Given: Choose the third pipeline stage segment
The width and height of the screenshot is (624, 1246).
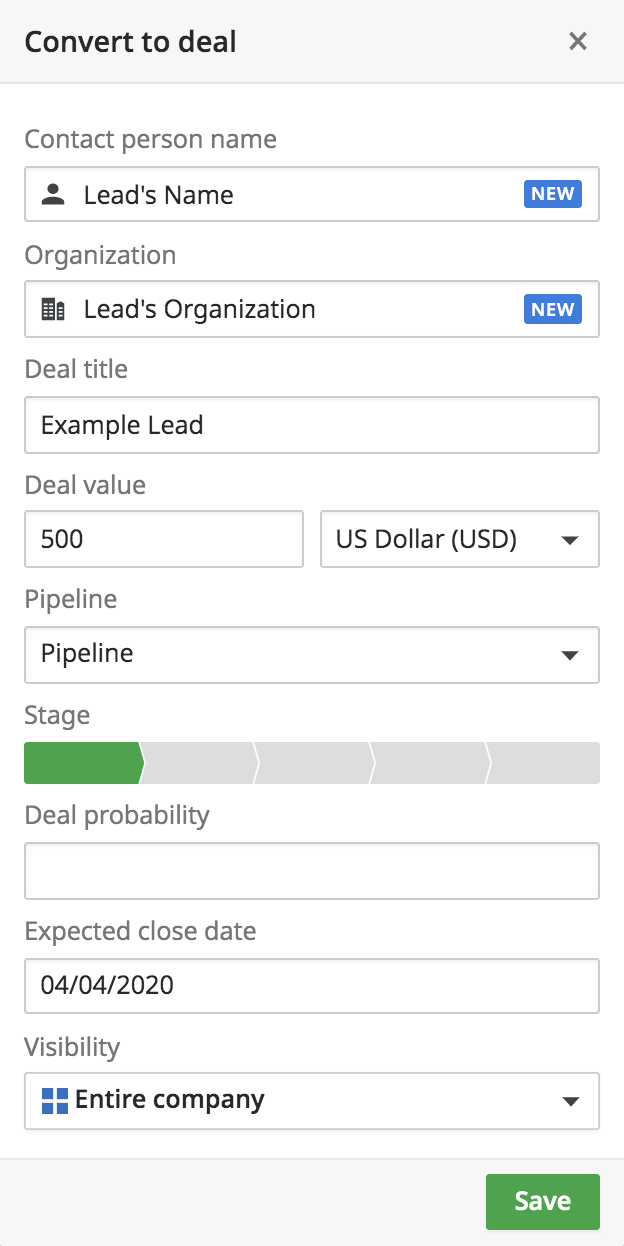Looking at the screenshot, I should click(x=314, y=763).
